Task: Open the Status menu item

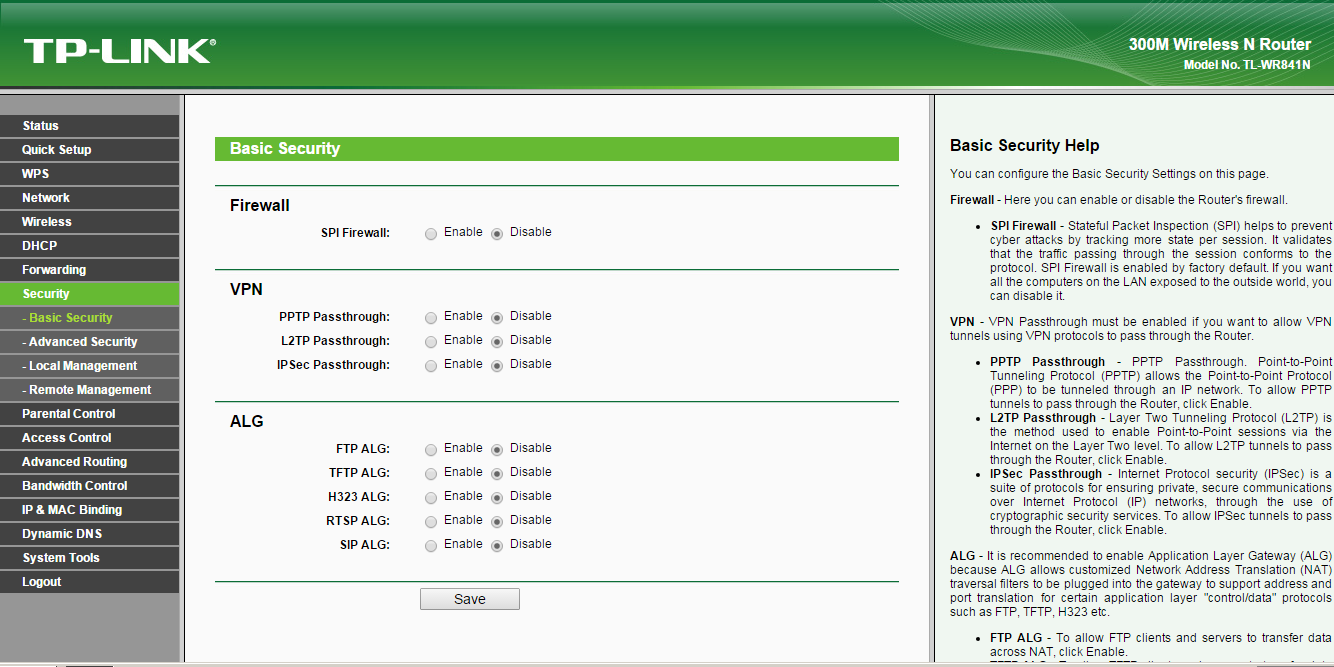Action: (x=41, y=126)
